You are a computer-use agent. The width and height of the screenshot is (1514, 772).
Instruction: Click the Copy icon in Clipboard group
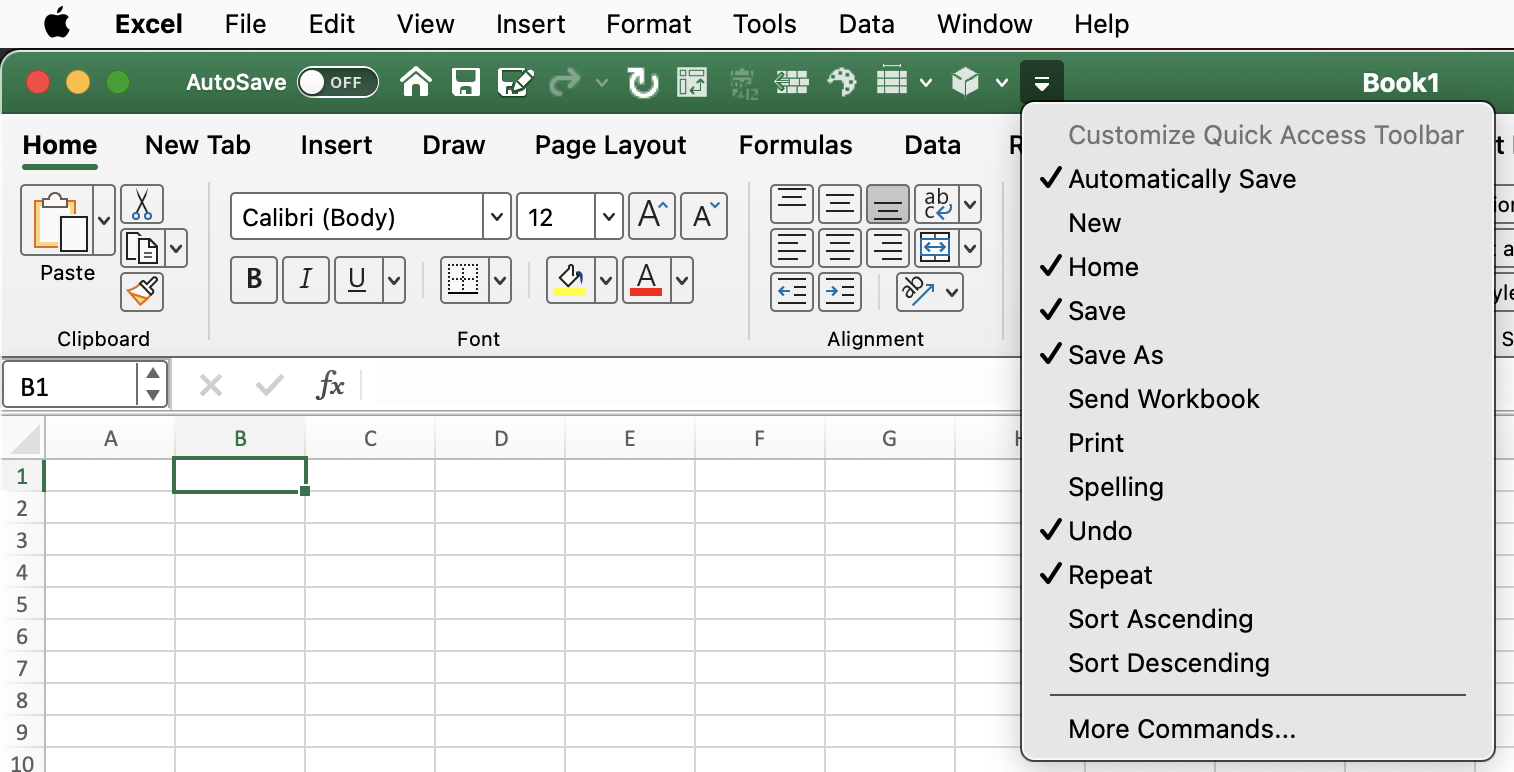click(144, 248)
